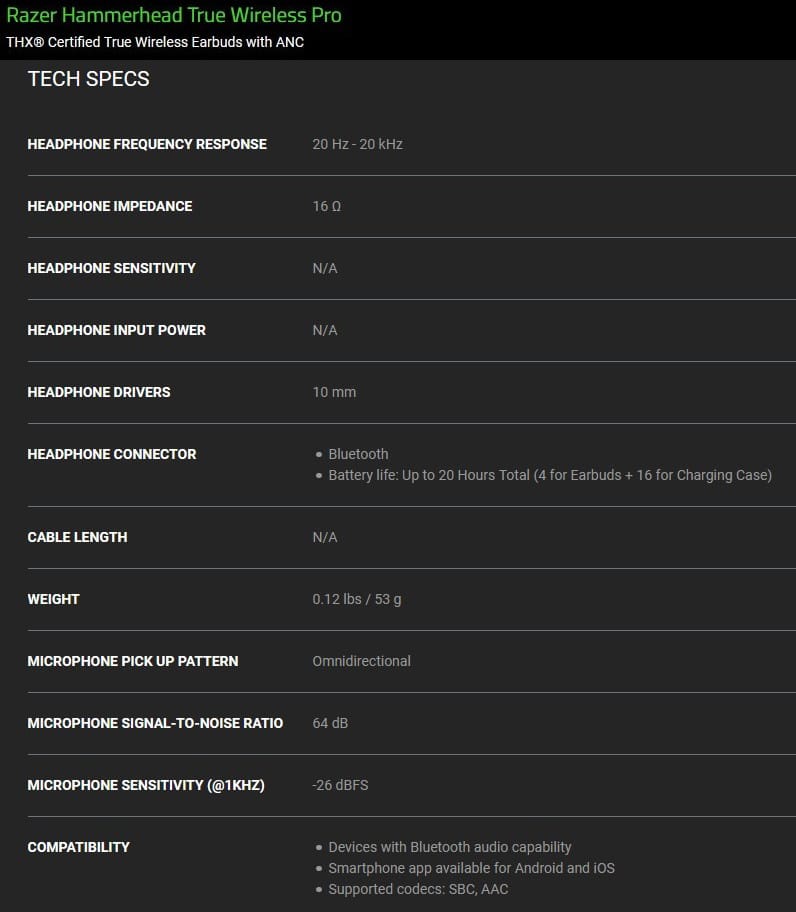Select the Omnidirectional pick up pattern value

point(361,661)
